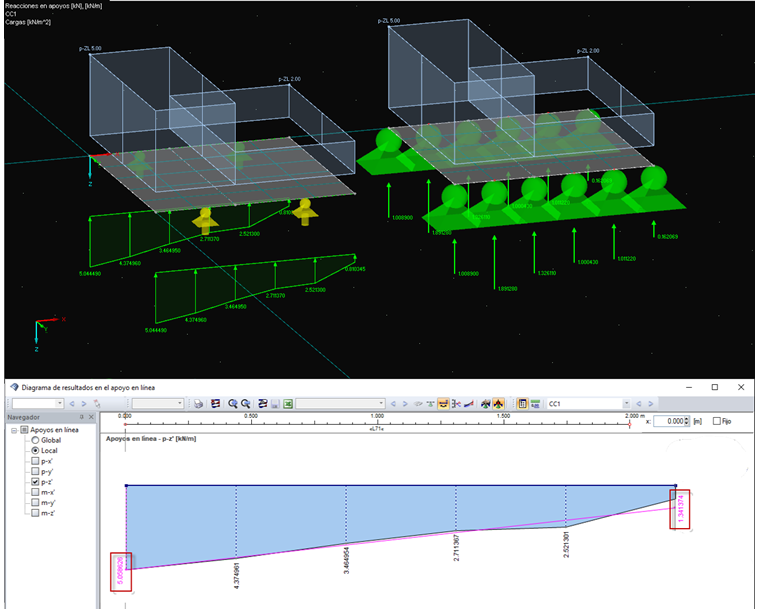Click the scissors-like section icon
This screenshot has height=609, width=760.
click(x=456, y=404)
